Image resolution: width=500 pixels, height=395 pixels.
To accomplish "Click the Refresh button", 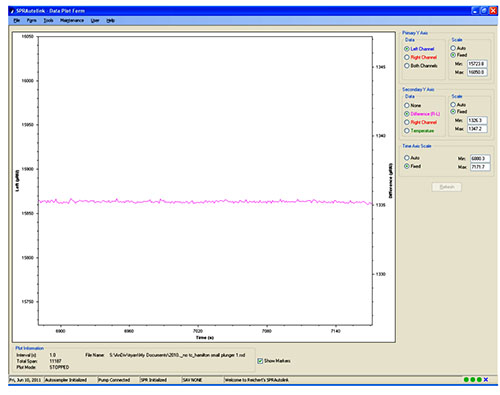I will pos(447,187).
